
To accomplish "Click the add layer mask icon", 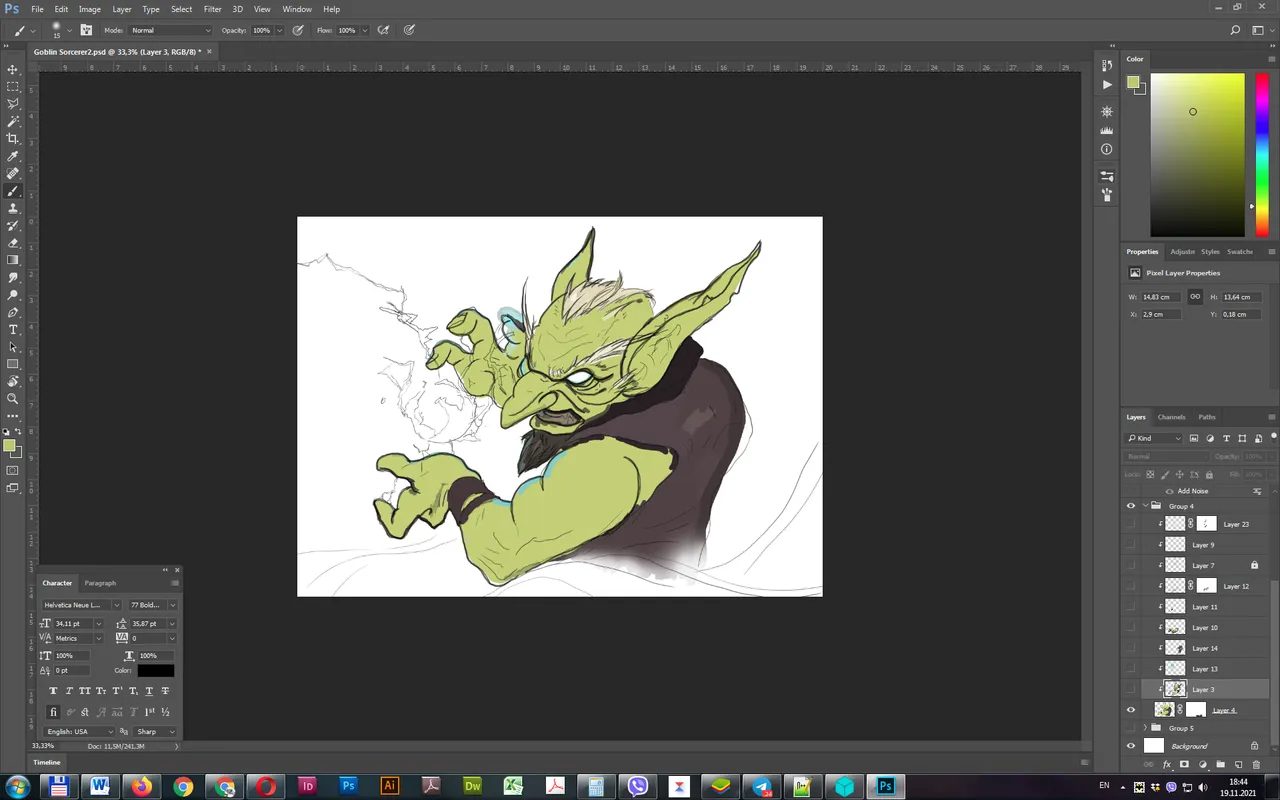I will 1185,765.
